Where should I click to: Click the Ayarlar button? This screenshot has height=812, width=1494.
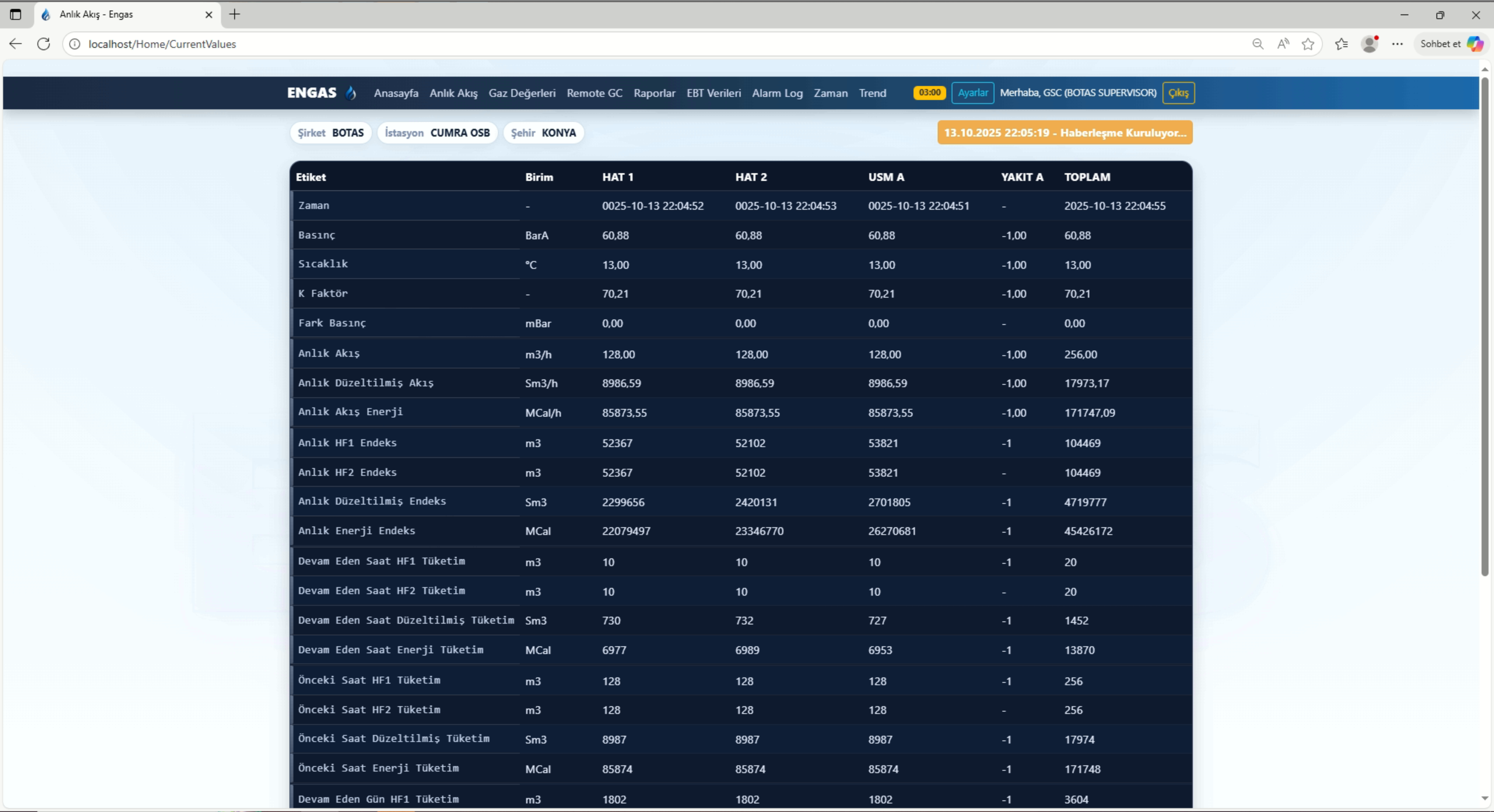[973, 93]
